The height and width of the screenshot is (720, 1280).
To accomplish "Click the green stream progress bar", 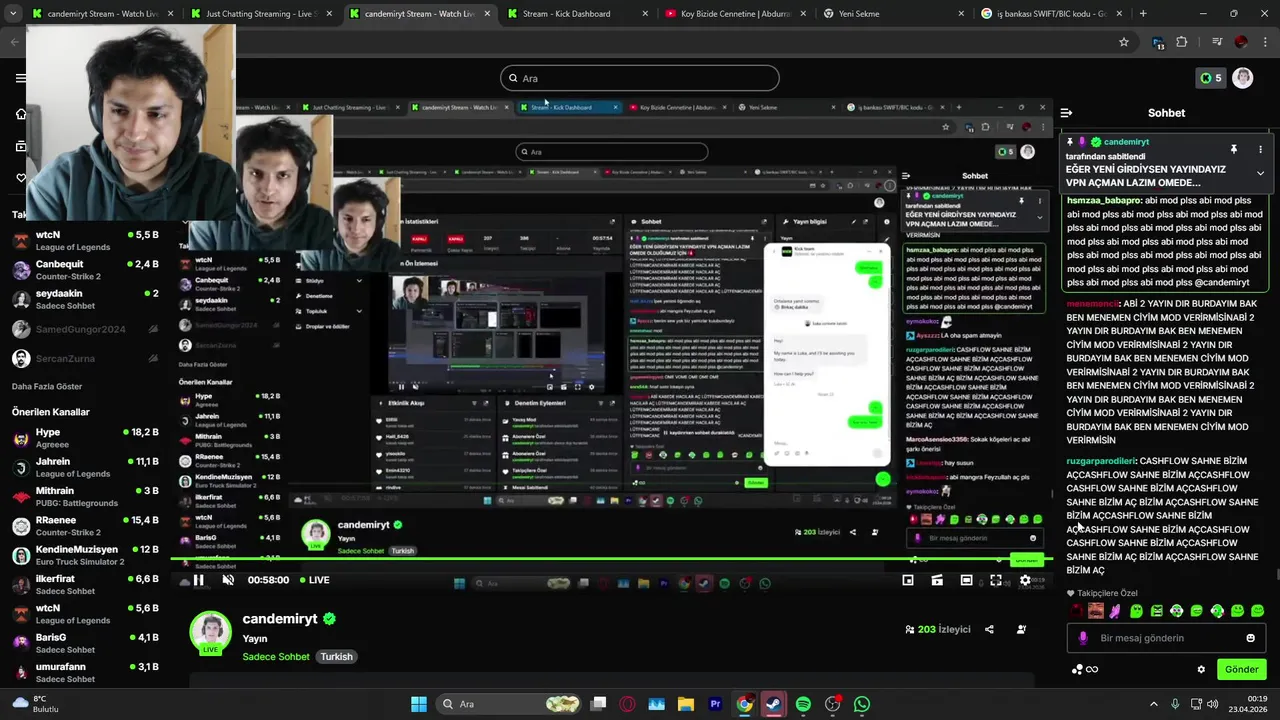I will (x=612, y=559).
